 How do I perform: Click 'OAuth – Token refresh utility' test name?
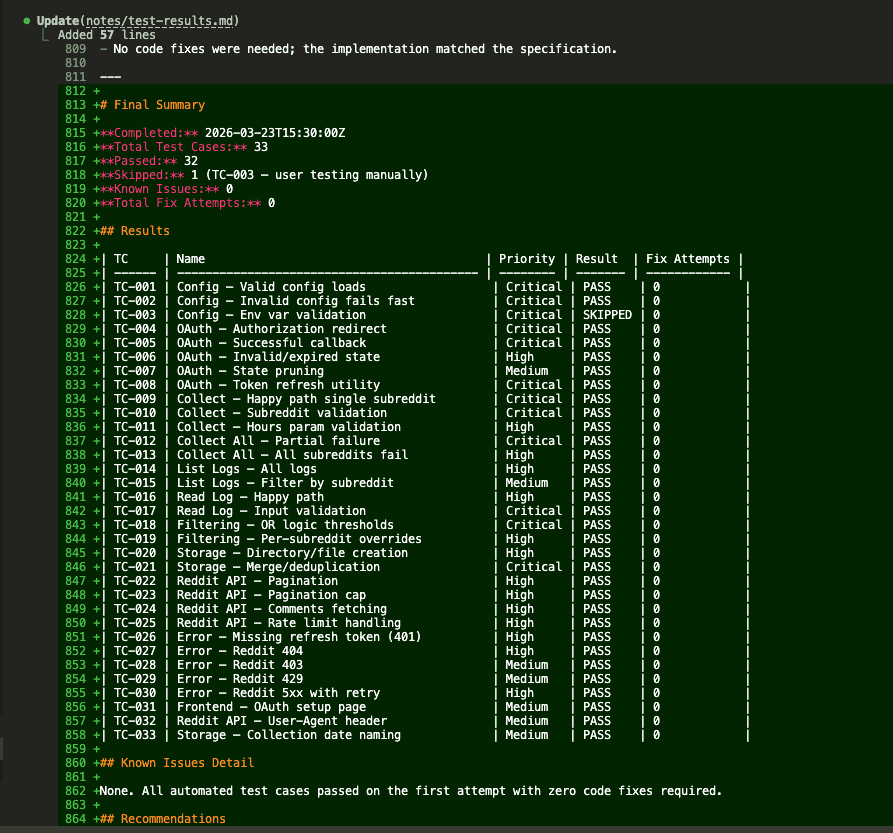coord(278,385)
